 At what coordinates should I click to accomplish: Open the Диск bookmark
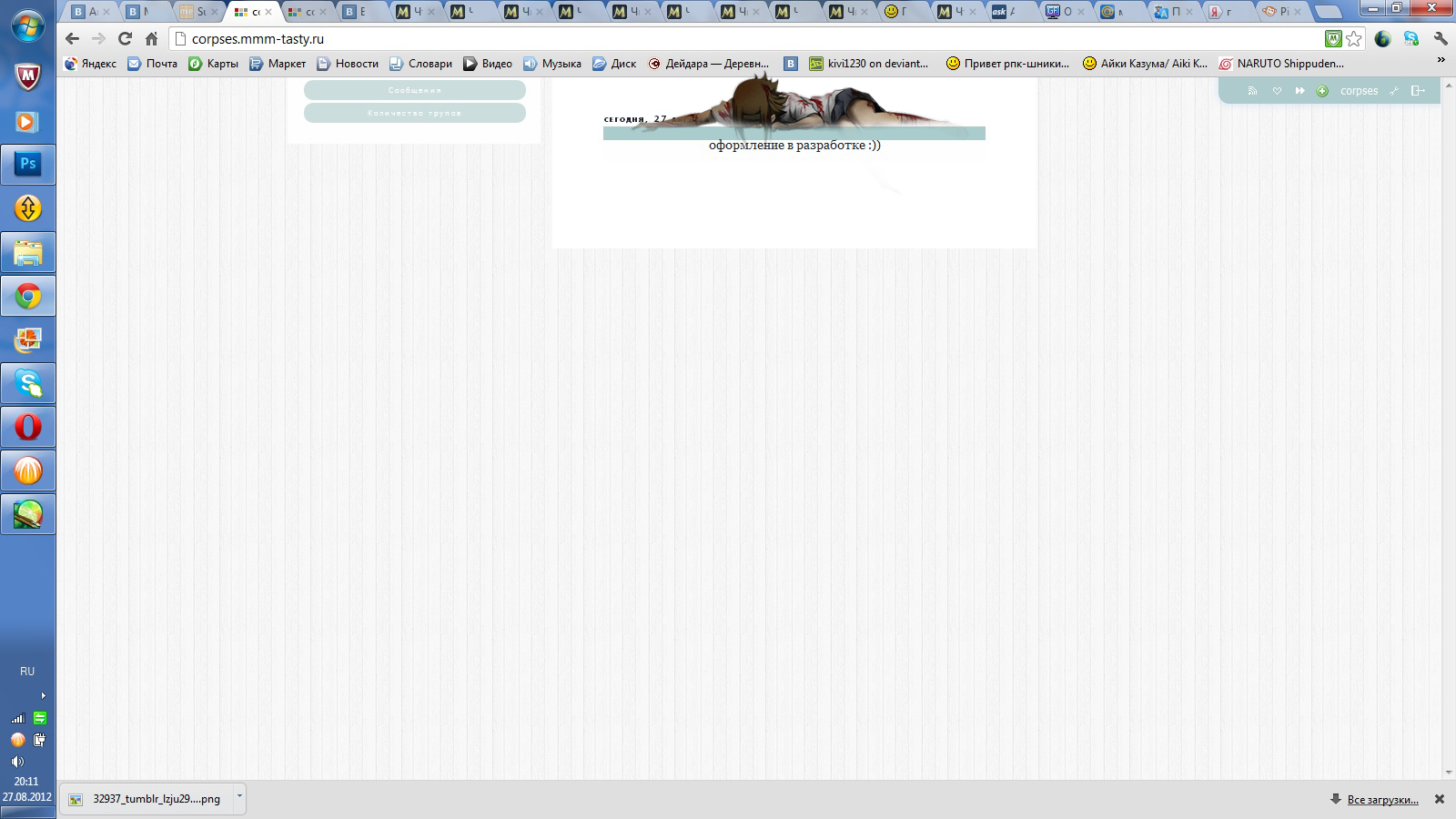coord(614,64)
